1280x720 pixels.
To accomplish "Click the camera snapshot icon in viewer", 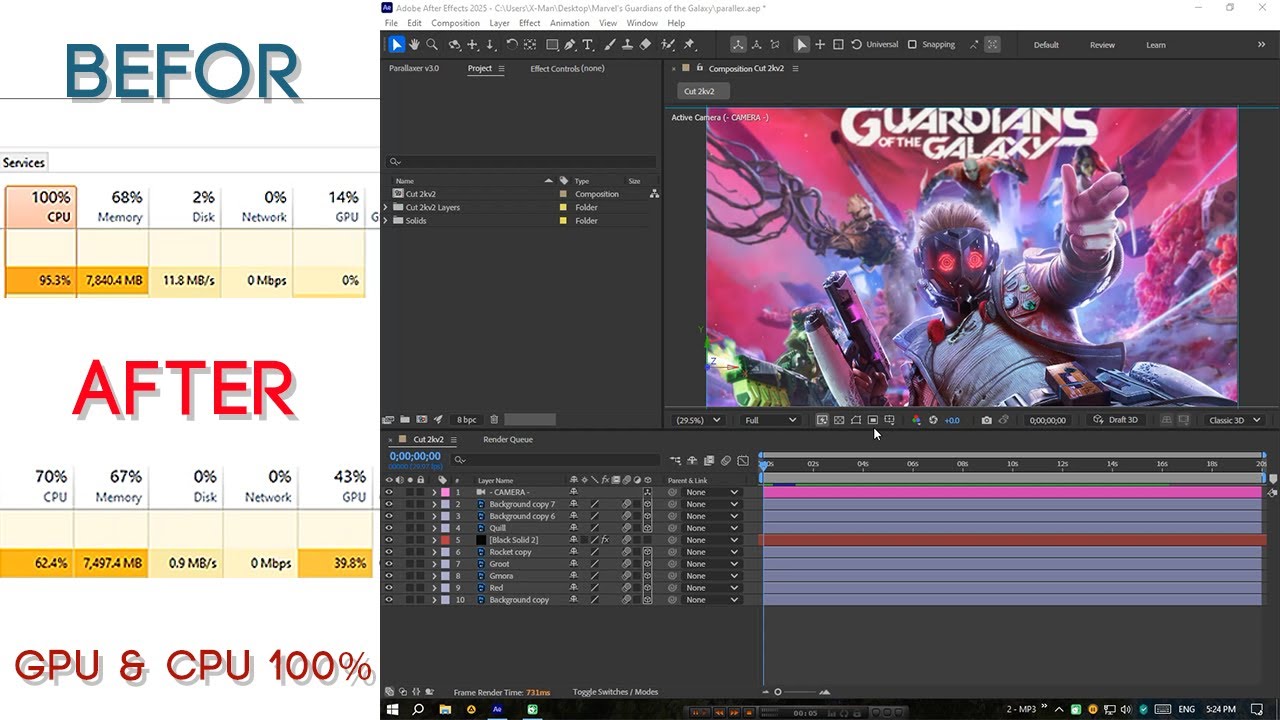I will (987, 420).
